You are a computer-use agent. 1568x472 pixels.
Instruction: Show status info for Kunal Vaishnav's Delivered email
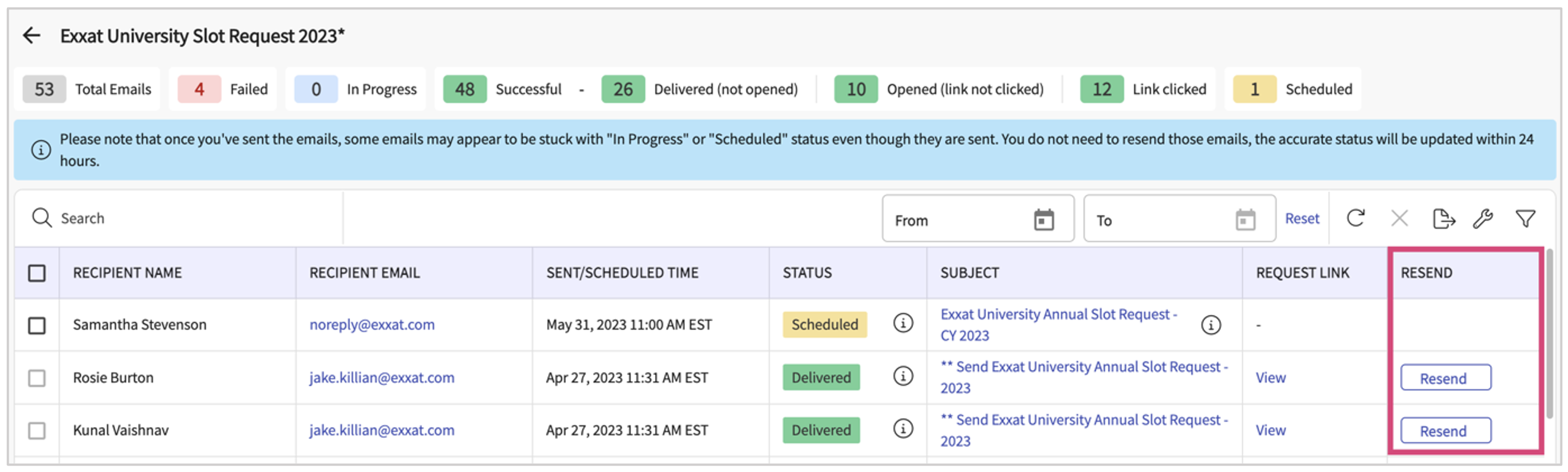pyautogui.click(x=903, y=428)
